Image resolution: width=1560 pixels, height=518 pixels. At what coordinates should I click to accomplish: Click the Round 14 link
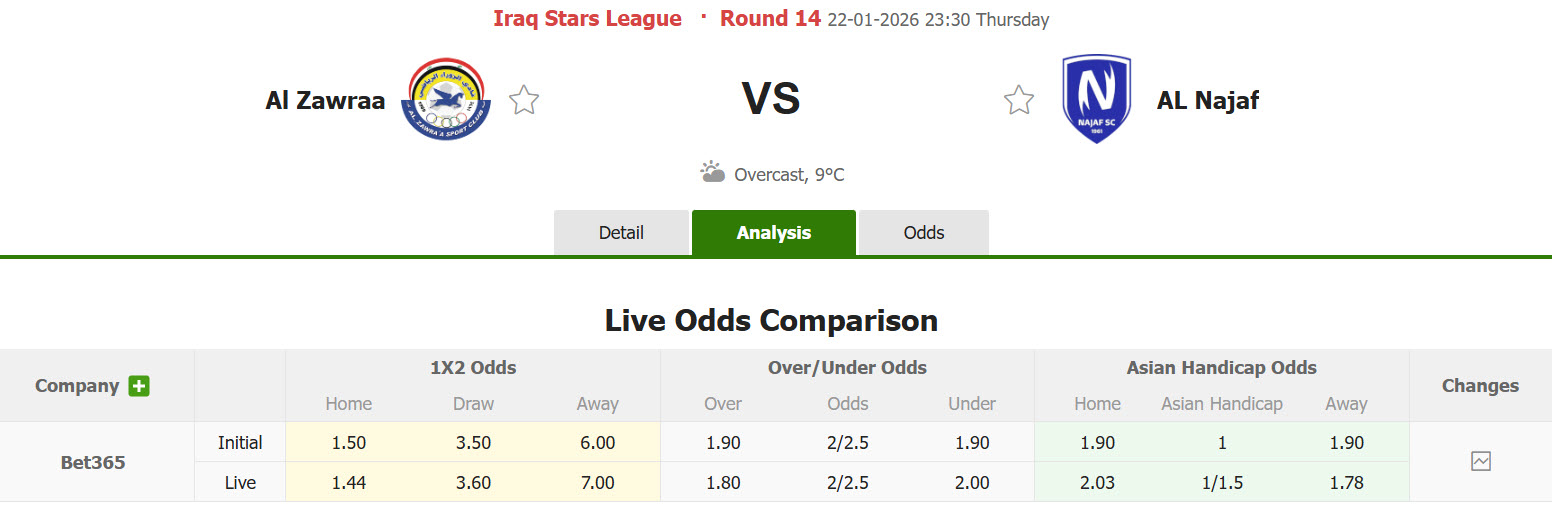770,19
